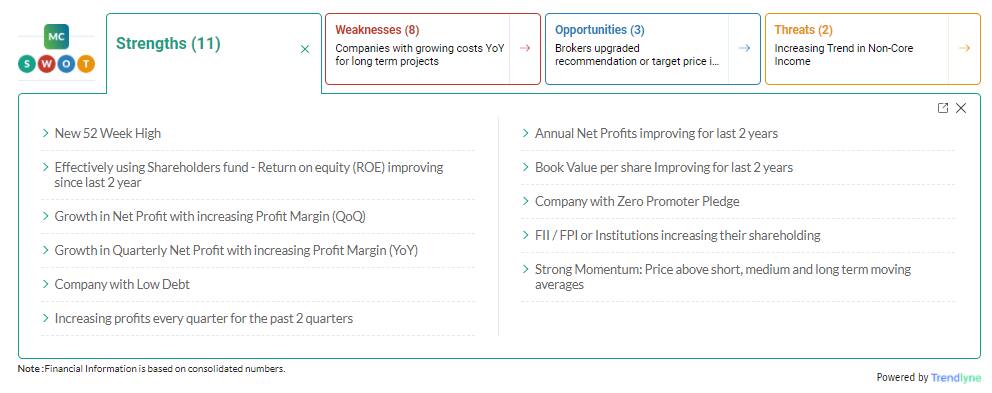This screenshot has width=992, height=393.
Task: Collapse the Strengths (11) tab via X
Action: [305, 49]
